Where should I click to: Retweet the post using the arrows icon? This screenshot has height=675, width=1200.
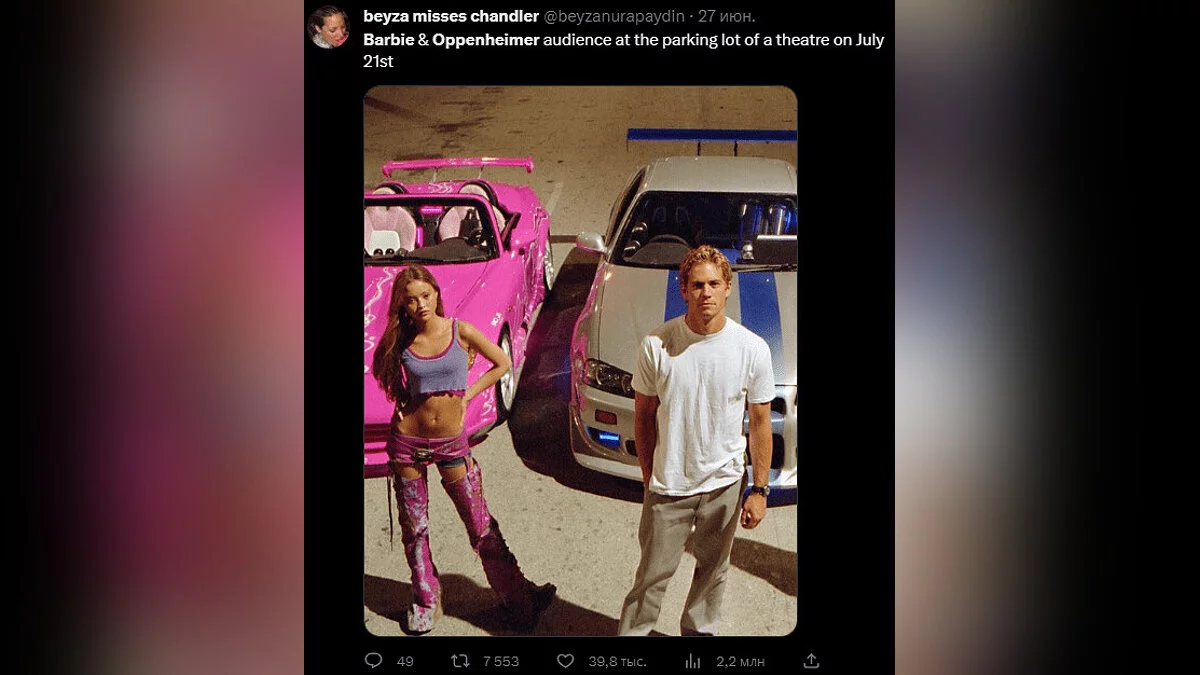pos(460,661)
